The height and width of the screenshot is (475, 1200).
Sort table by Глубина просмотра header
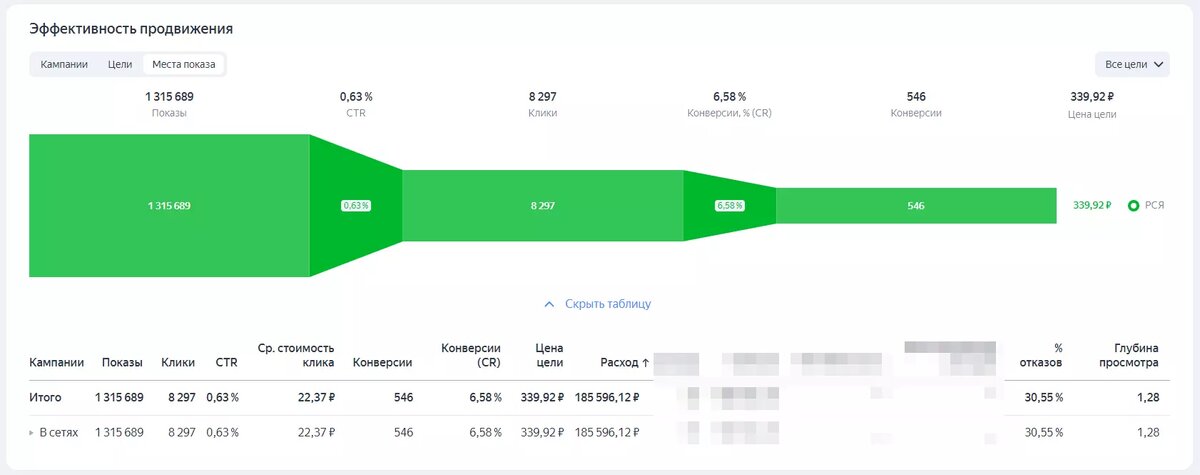(1130, 355)
